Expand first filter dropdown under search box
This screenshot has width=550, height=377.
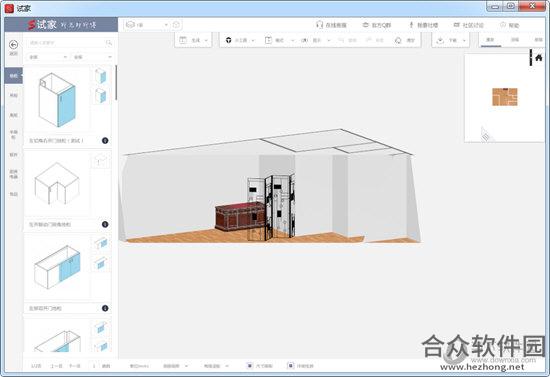point(47,57)
